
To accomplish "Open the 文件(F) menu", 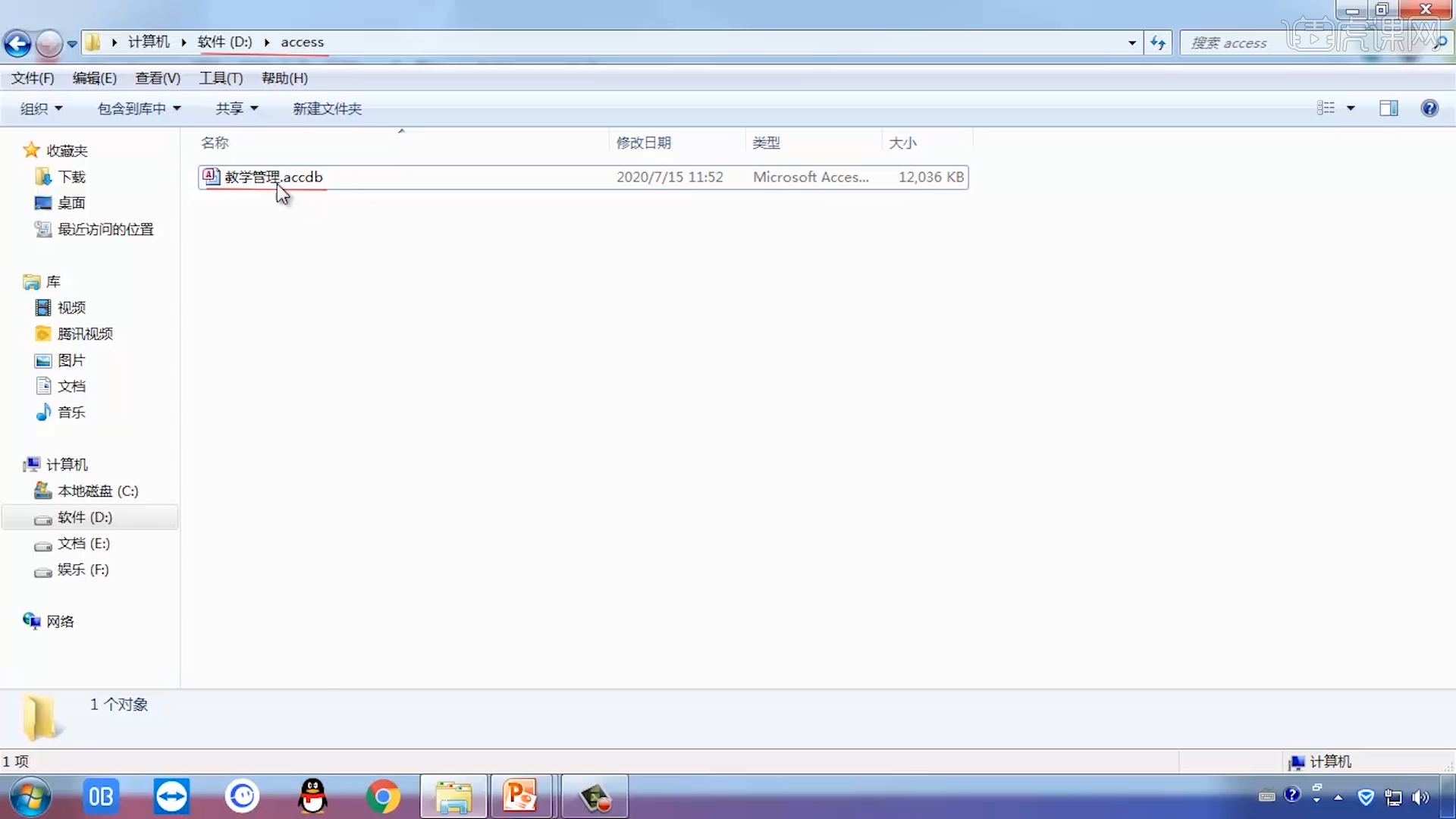I will point(33,78).
